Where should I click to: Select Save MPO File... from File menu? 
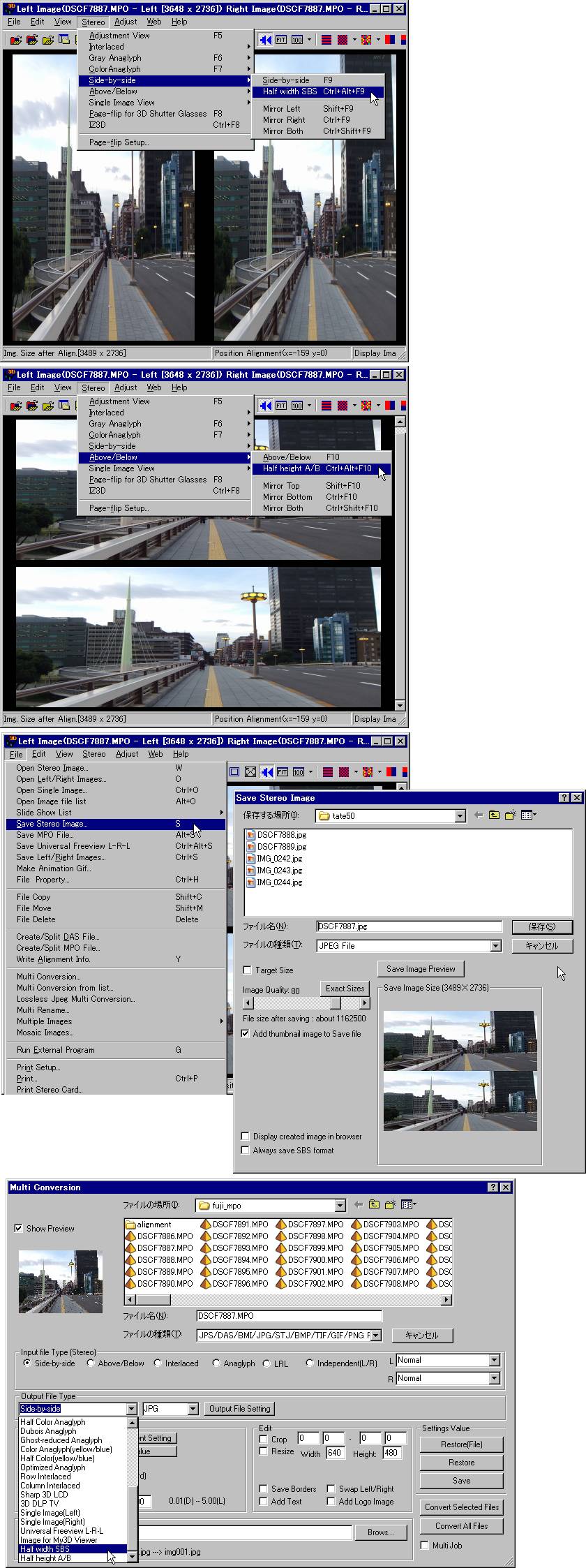116,835
